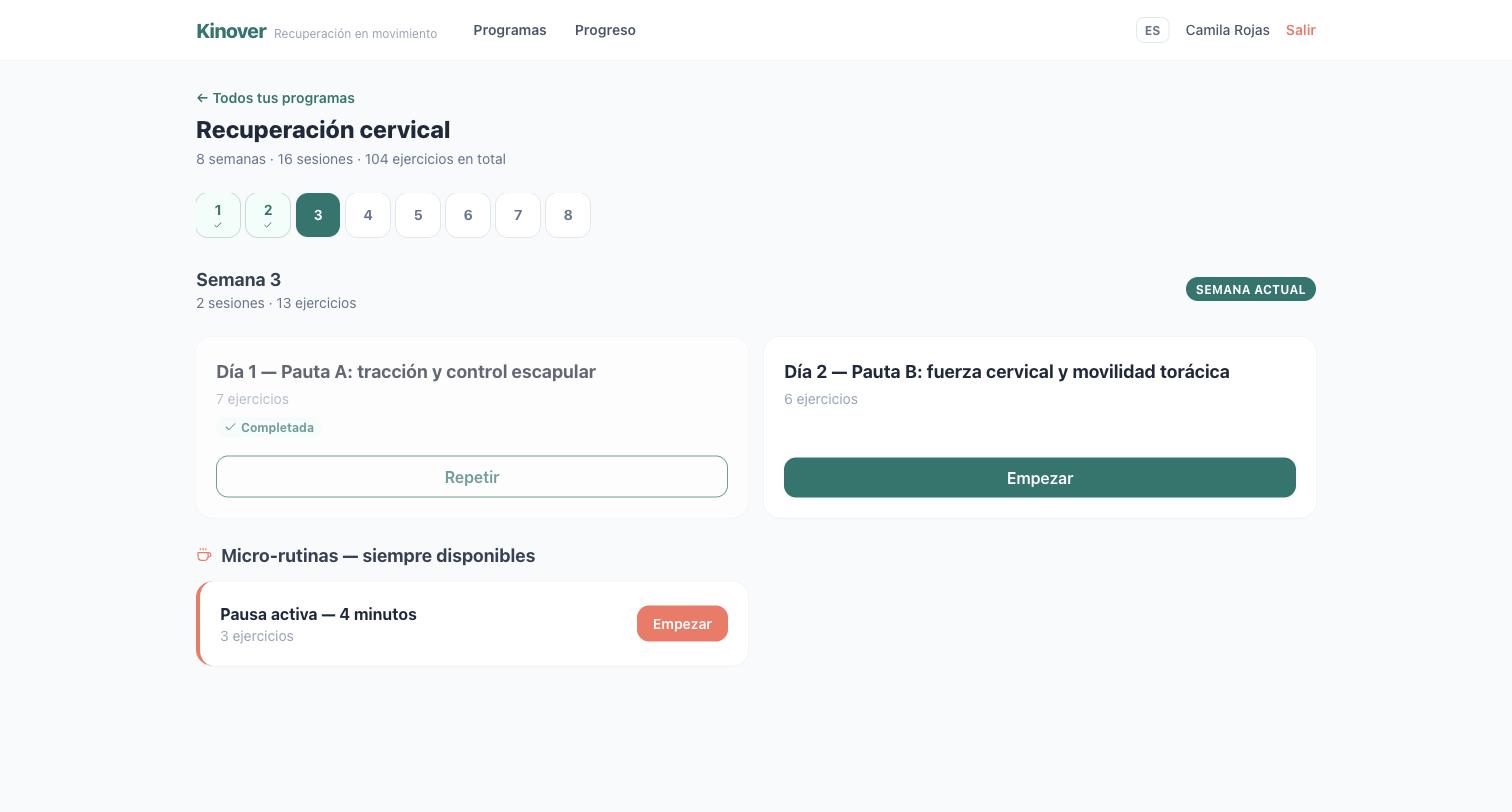Switch to week 4

368,215
